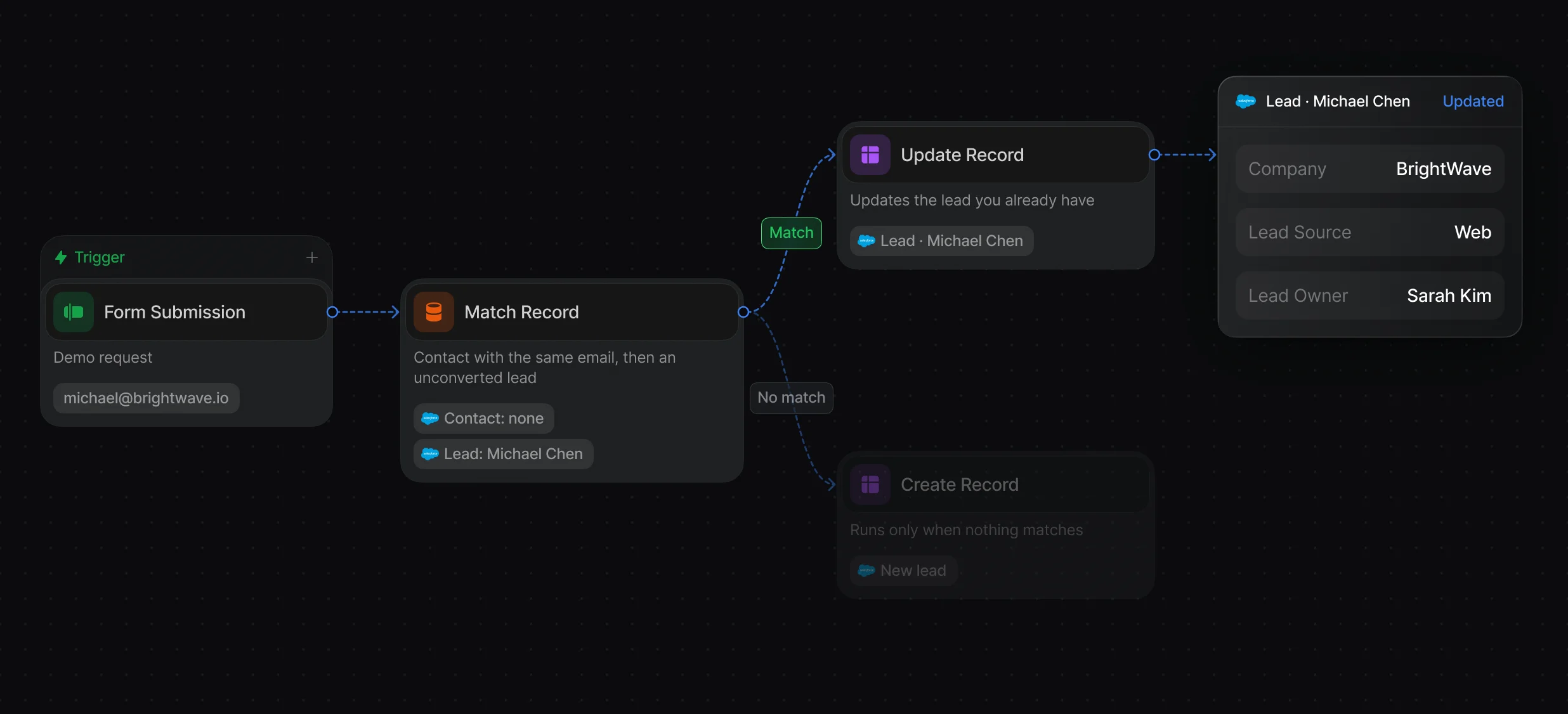Screen dimensions: 1568x714
Task: Select the Update Record node title
Action: point(962,155)
